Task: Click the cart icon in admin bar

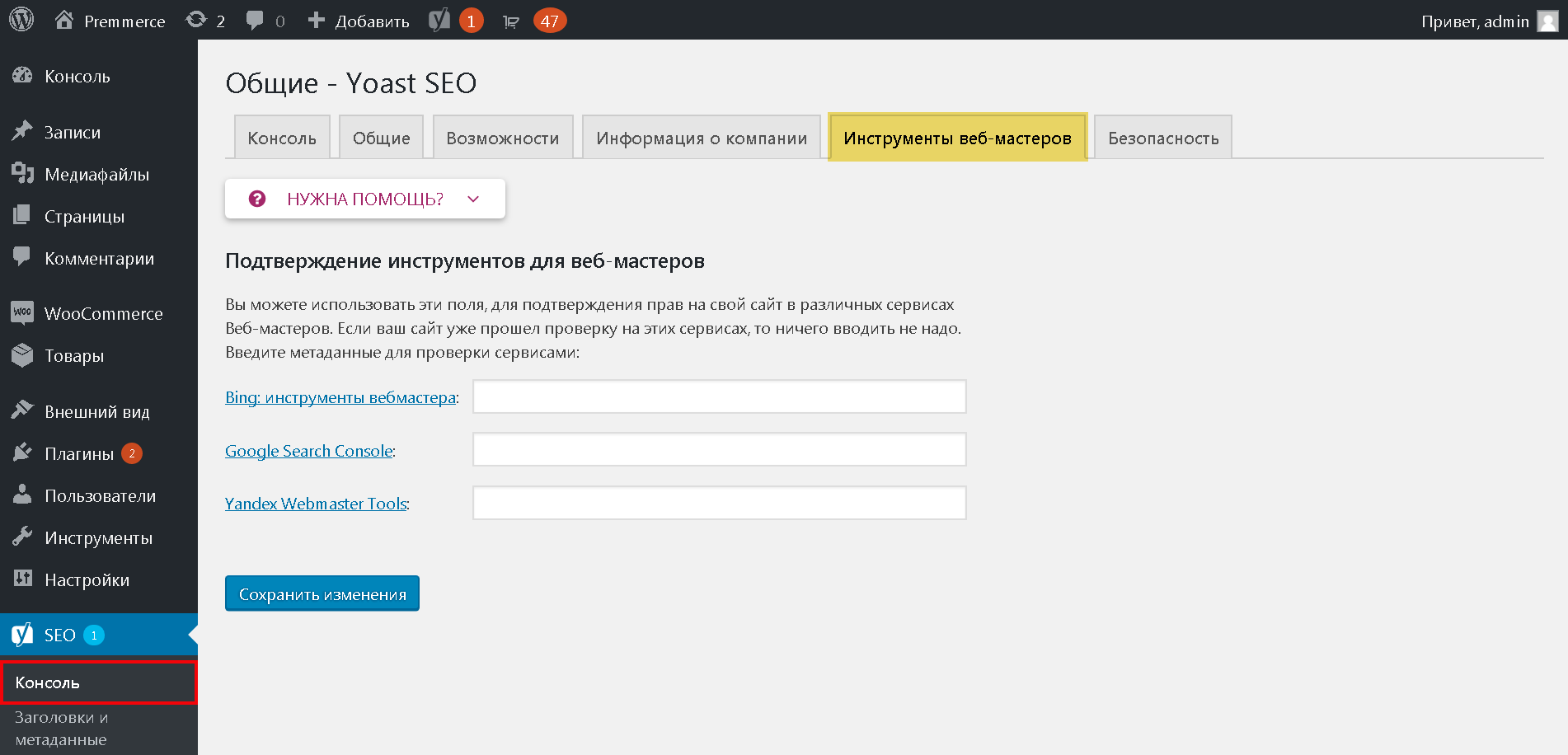Action: (511, 22)
